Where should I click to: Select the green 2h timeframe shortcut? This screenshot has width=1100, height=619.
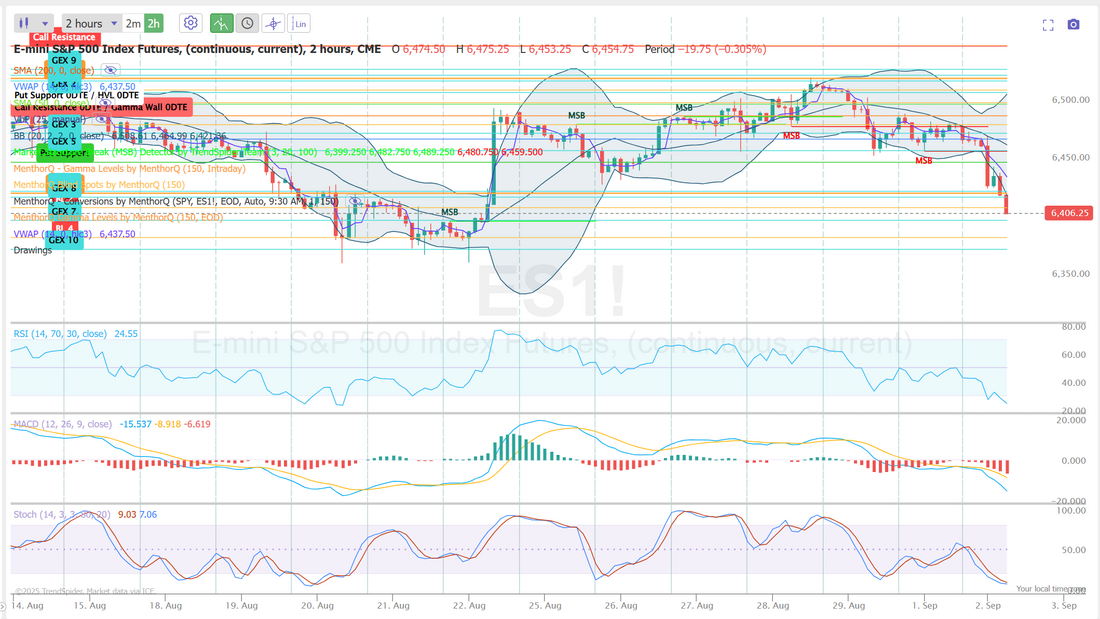pos(153,23)
